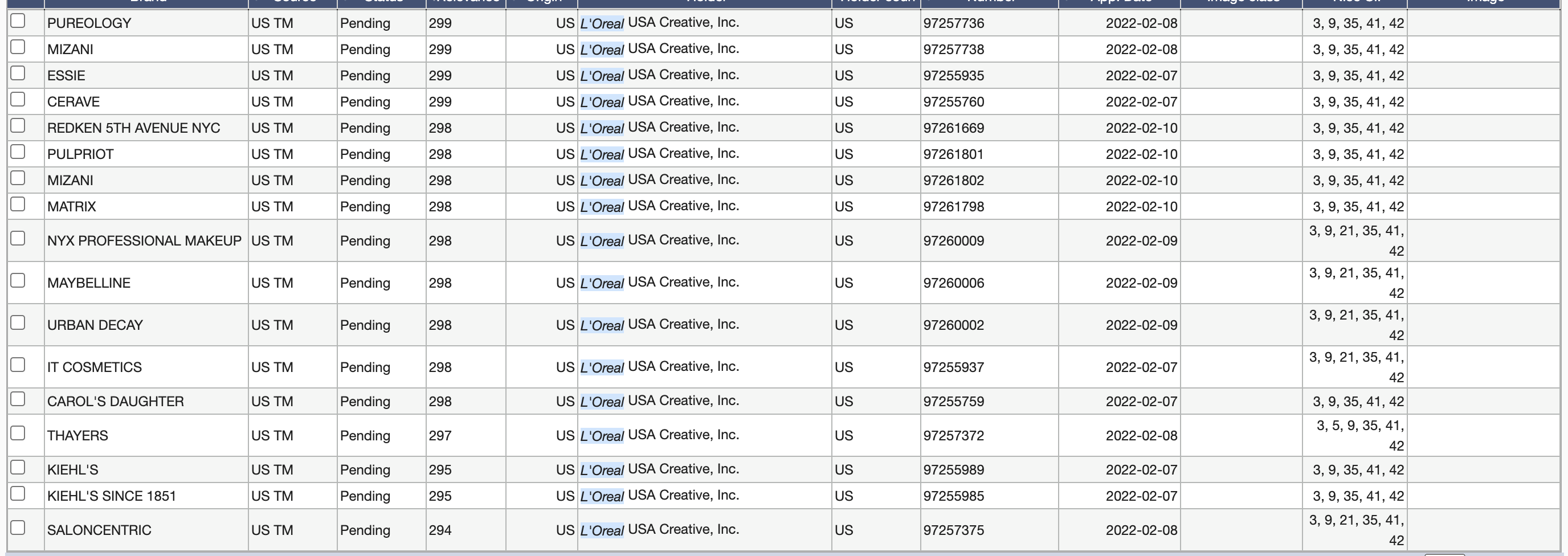
Task: Check the KIEHL'S SINCE 1851 checkbox
Action: tap(18, 493)
